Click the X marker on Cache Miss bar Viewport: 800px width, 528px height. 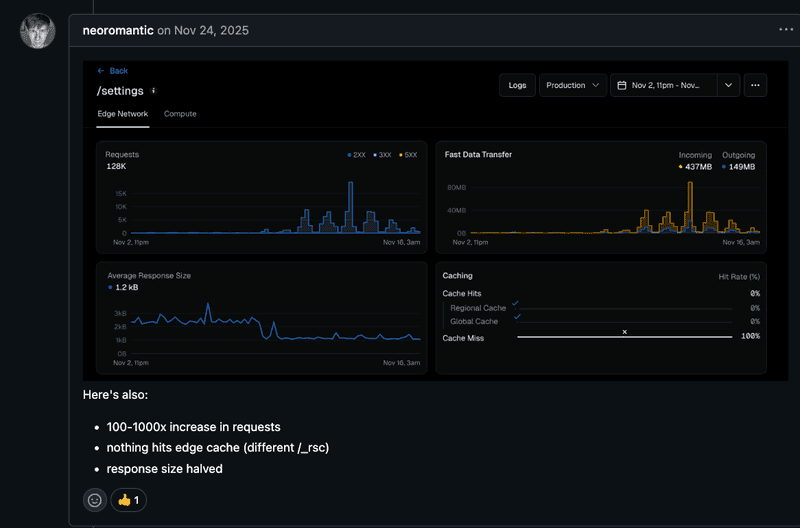[x=624, y=332]
